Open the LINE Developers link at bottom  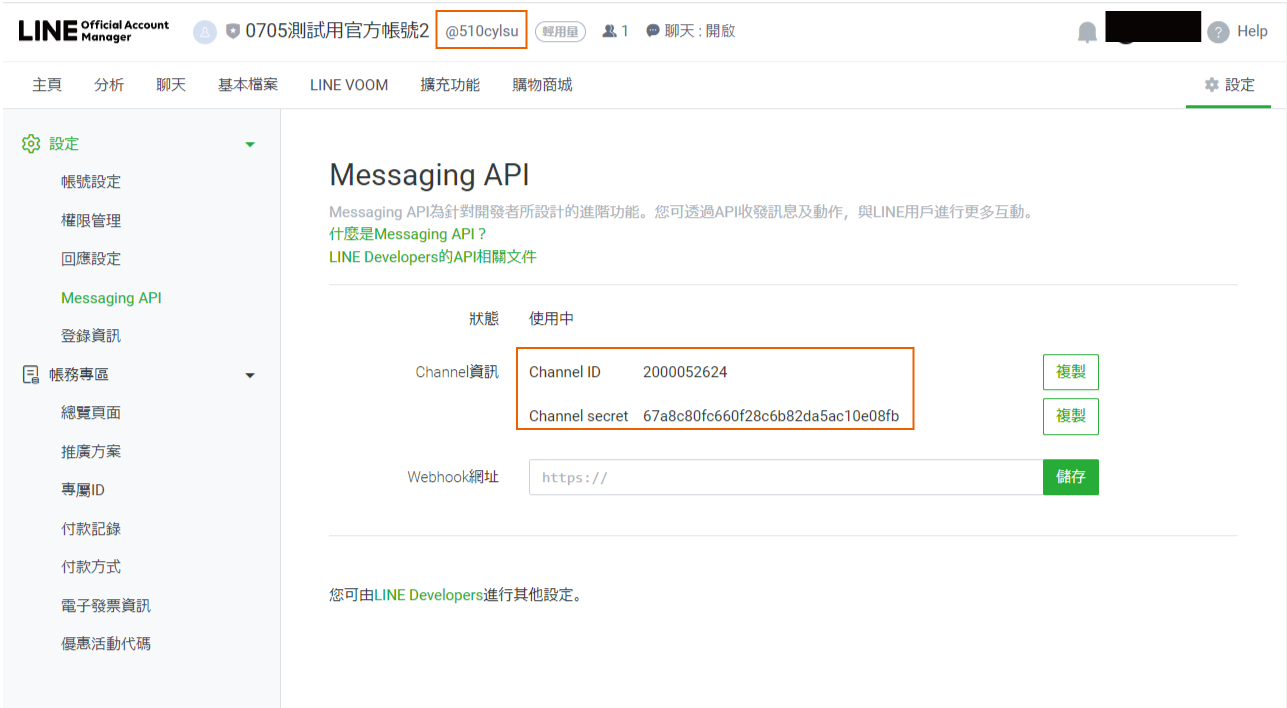point(429,595)
